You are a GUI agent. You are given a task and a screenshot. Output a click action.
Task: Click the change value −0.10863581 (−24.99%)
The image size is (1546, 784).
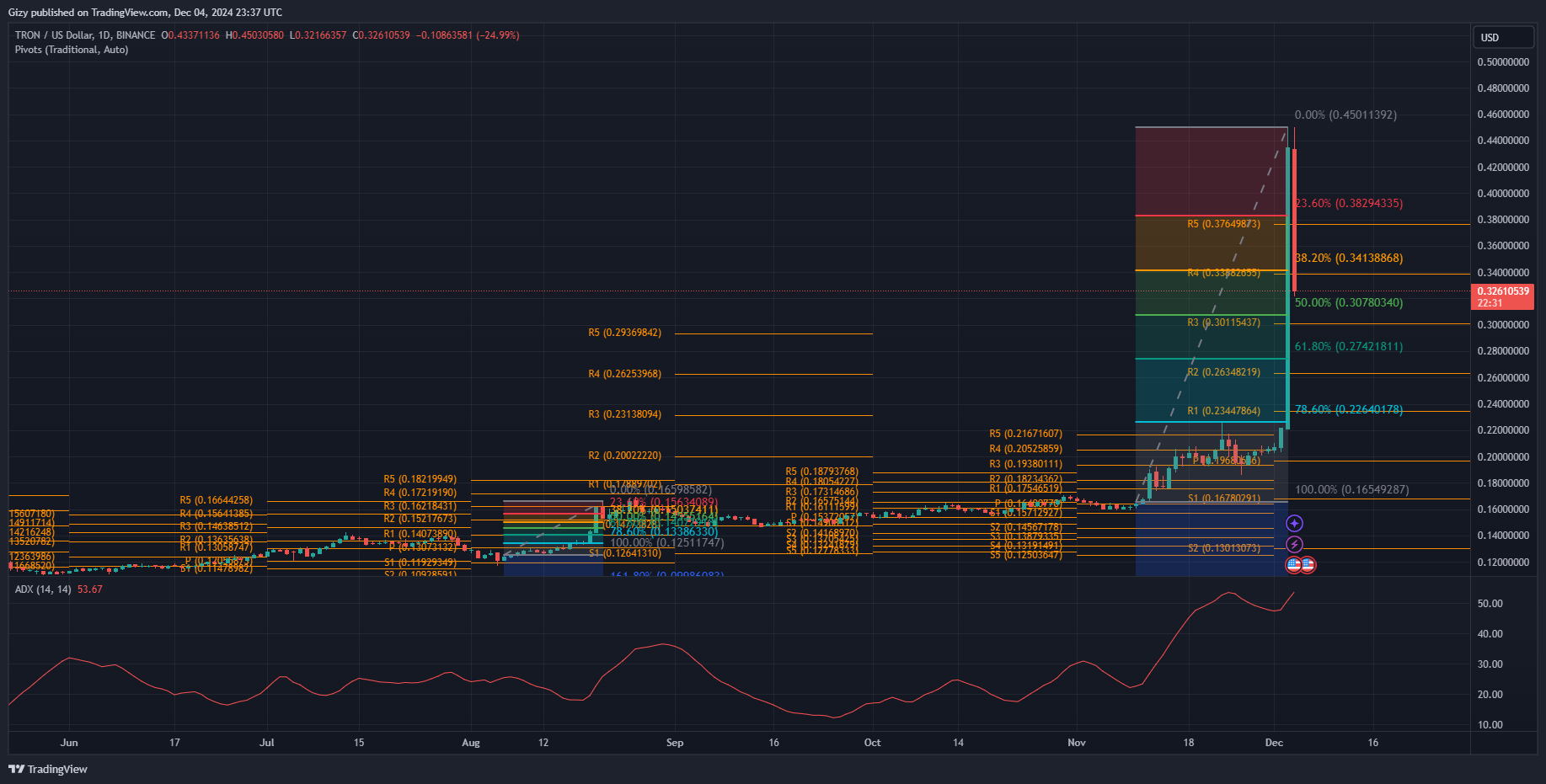point(468,35)
